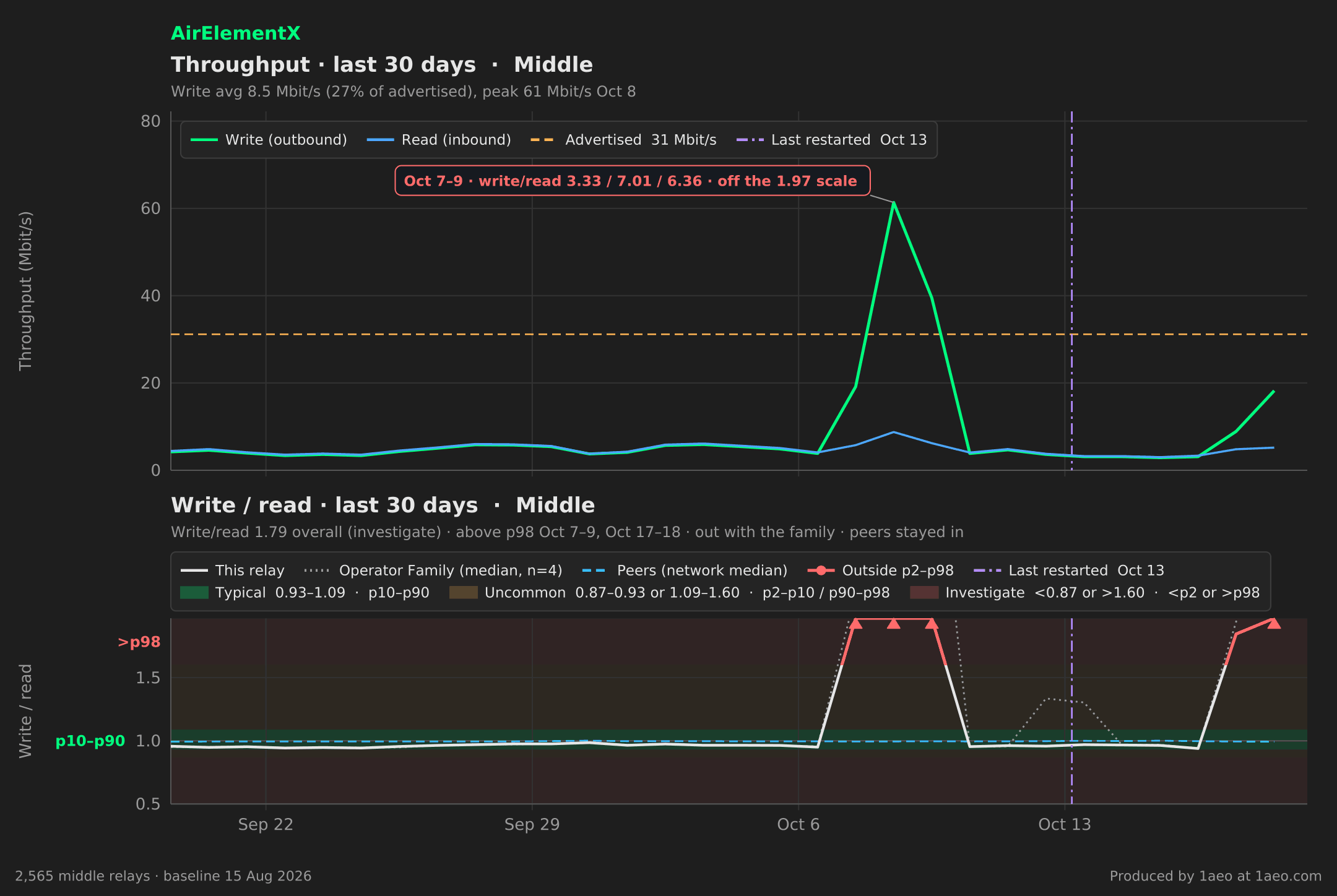Click the lower chart's Last restarted Oct 13 legend
The height and width of the screenshot is (896, 1337).
pos(1069,571)
